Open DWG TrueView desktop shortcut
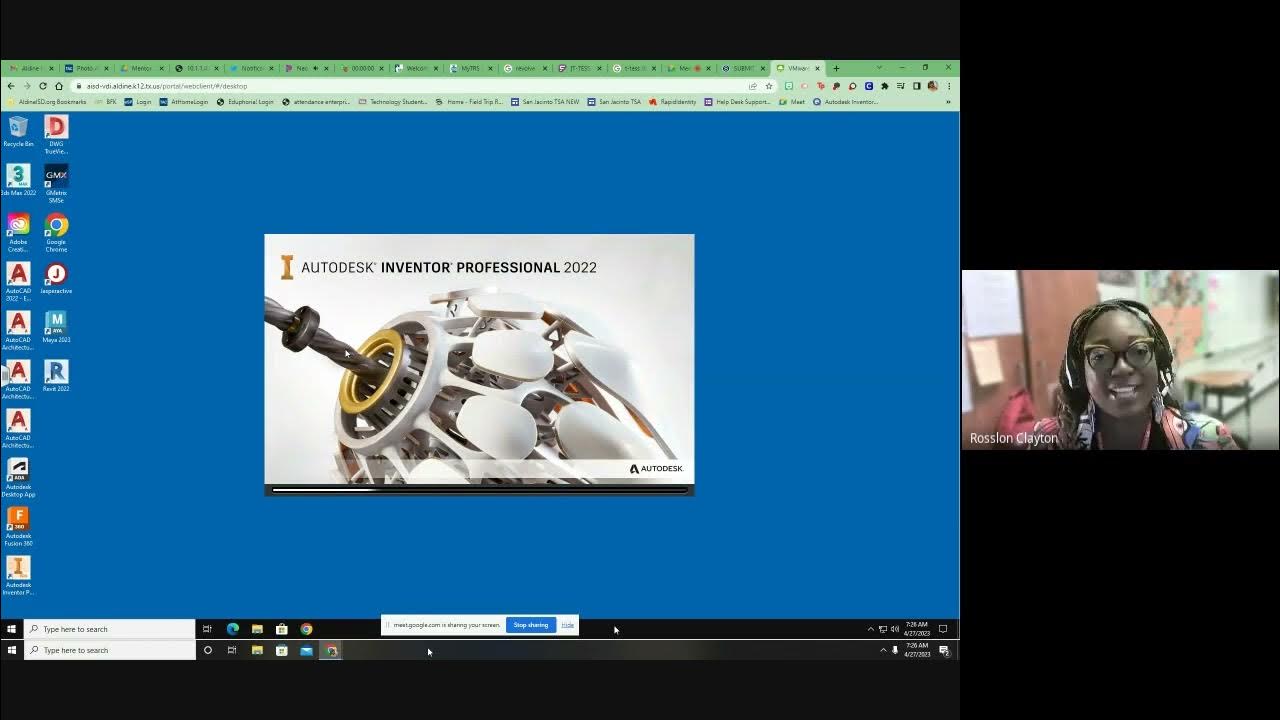 (56, 134)
